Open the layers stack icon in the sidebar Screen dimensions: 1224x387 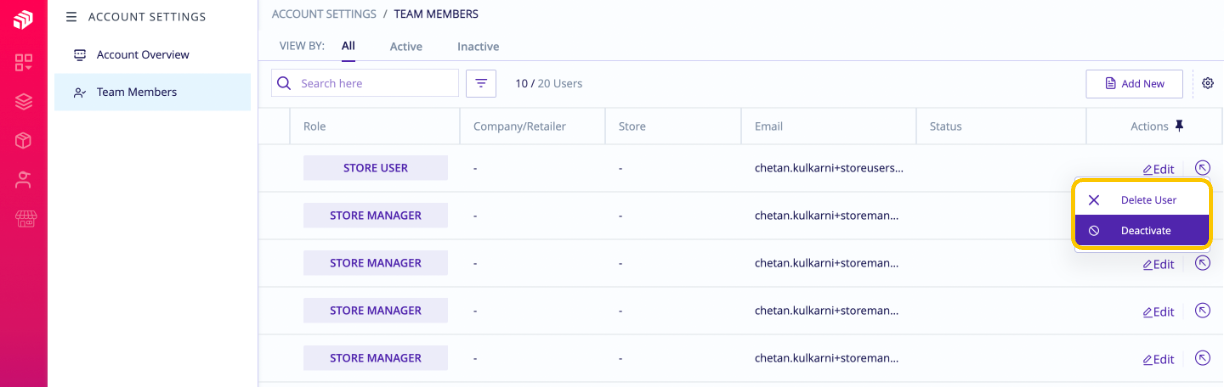(x=23, y=102)
